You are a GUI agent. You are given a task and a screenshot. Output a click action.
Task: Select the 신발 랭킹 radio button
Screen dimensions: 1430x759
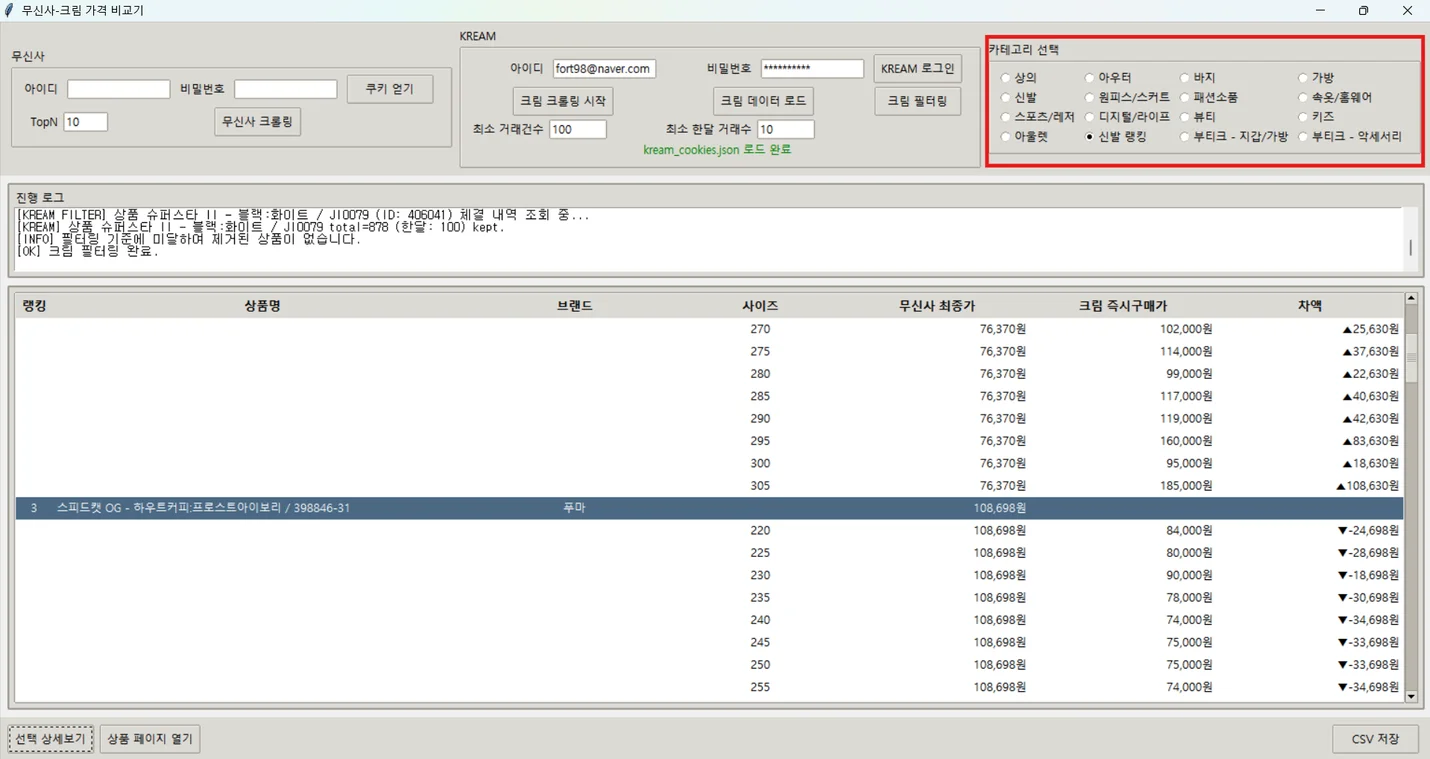point(1090,137)
